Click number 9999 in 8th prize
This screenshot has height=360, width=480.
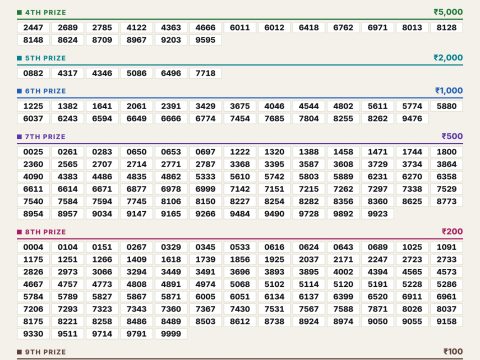[x=171, y=334]
